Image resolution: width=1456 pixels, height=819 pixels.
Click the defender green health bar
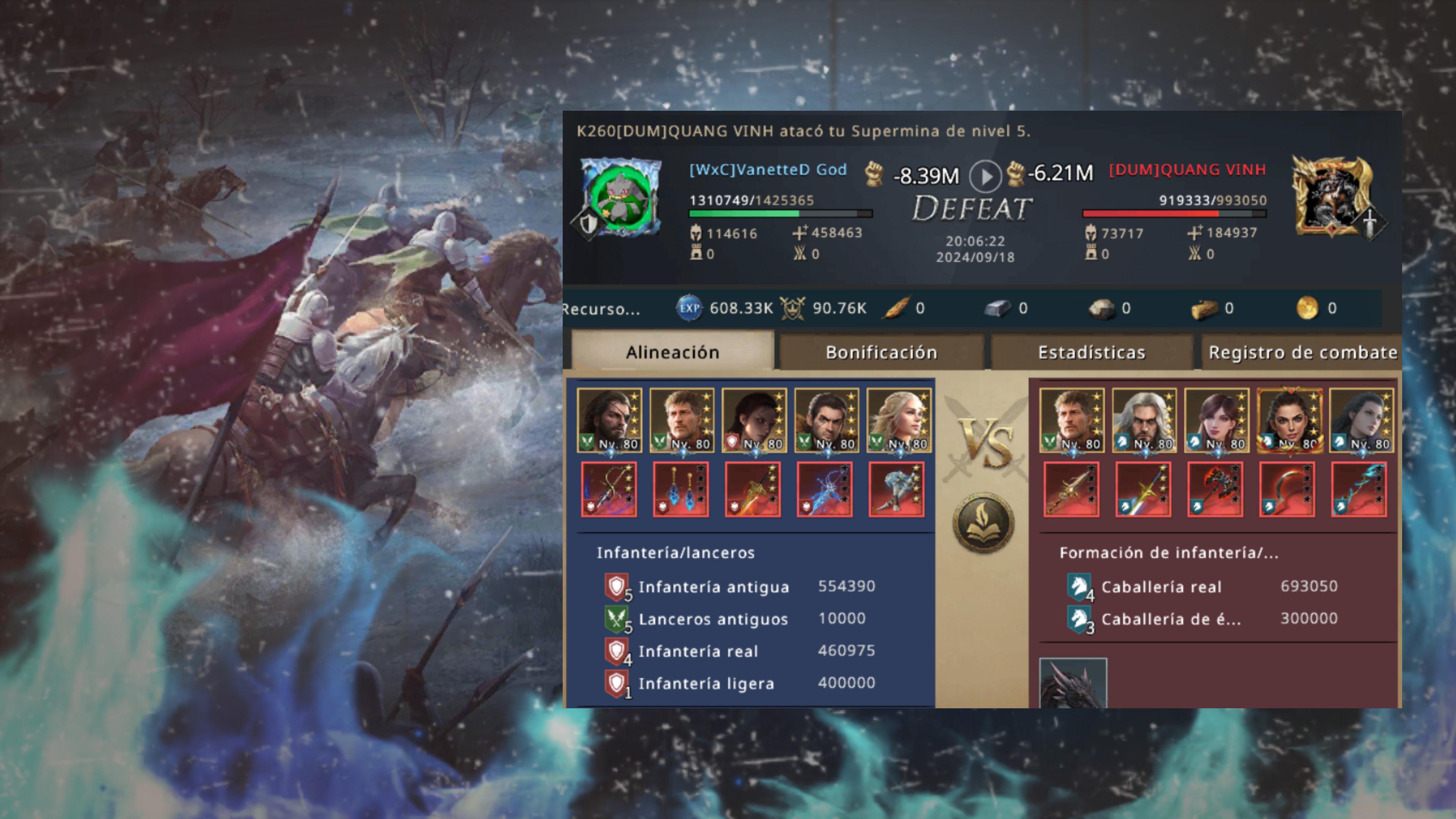click(780, 213)
